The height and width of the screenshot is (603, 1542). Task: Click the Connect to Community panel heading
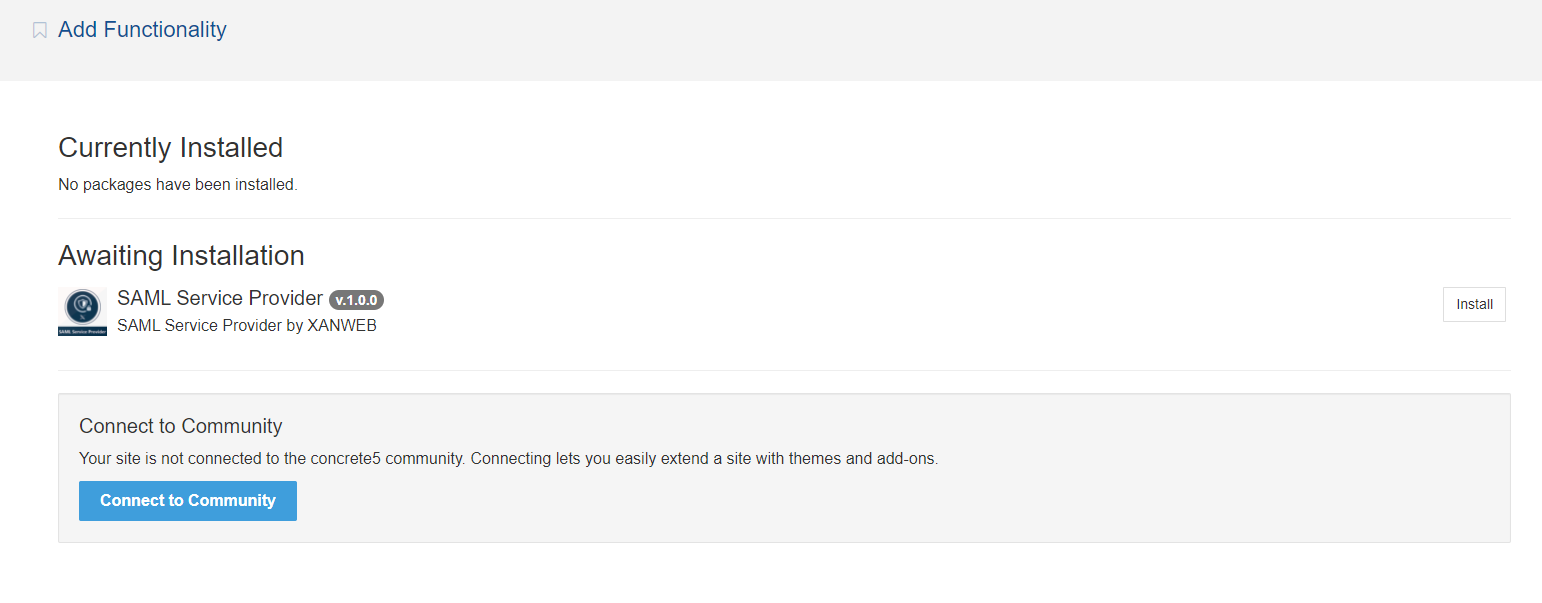click(x=180, y=426)
